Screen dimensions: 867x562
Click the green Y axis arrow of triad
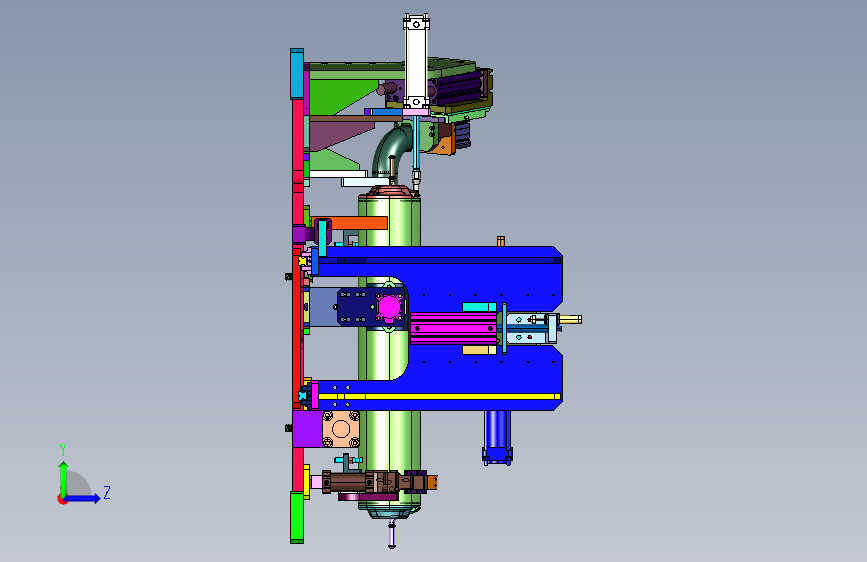[x=63, y=478]
